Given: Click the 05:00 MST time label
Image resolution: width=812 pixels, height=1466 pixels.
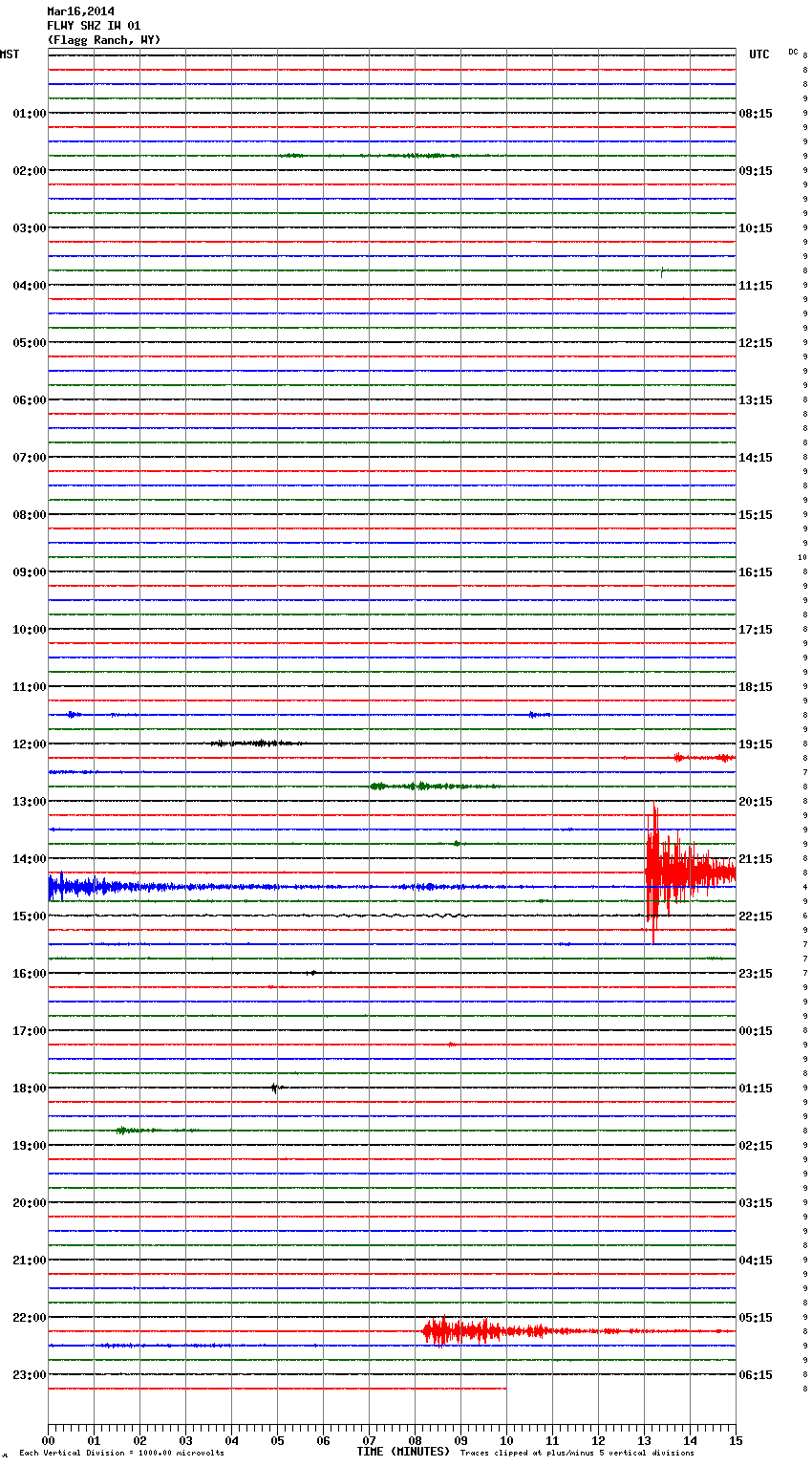Looking at the screenshot, I should pyautogui.click(x=30, y=343).
